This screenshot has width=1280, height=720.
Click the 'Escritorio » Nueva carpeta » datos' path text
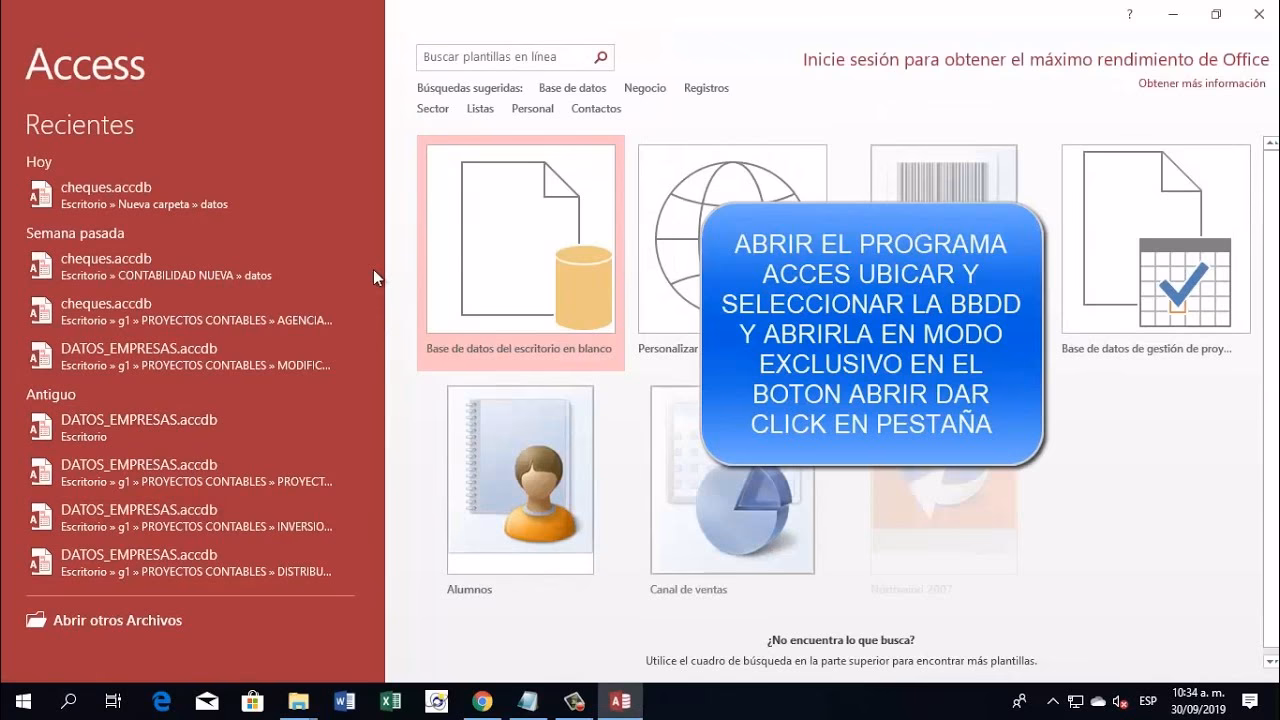pos(144,204)
